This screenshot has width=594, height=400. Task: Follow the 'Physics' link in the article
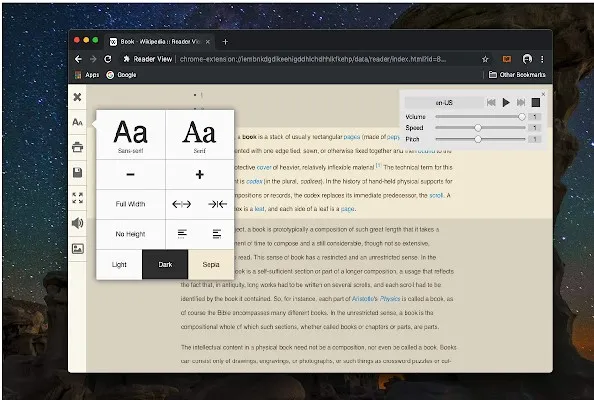[390, 299]
